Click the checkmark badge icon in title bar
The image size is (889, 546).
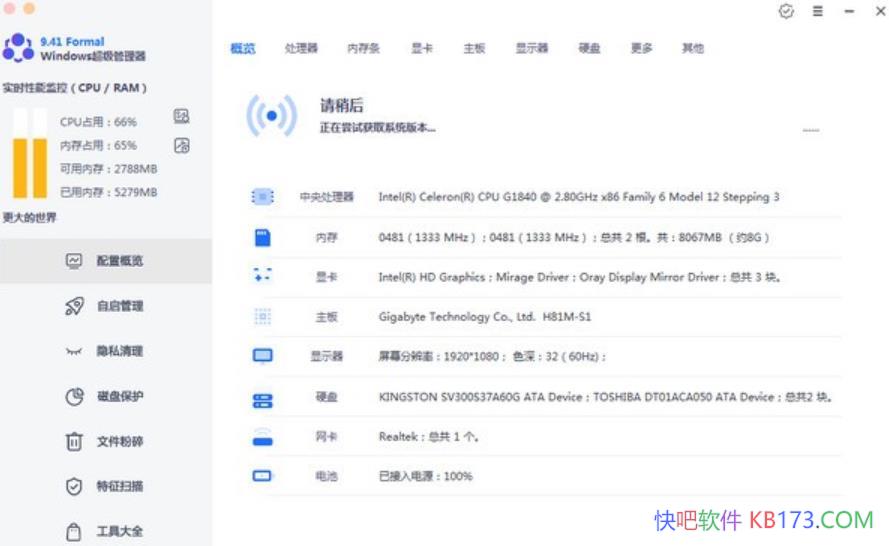coord(786,11)
